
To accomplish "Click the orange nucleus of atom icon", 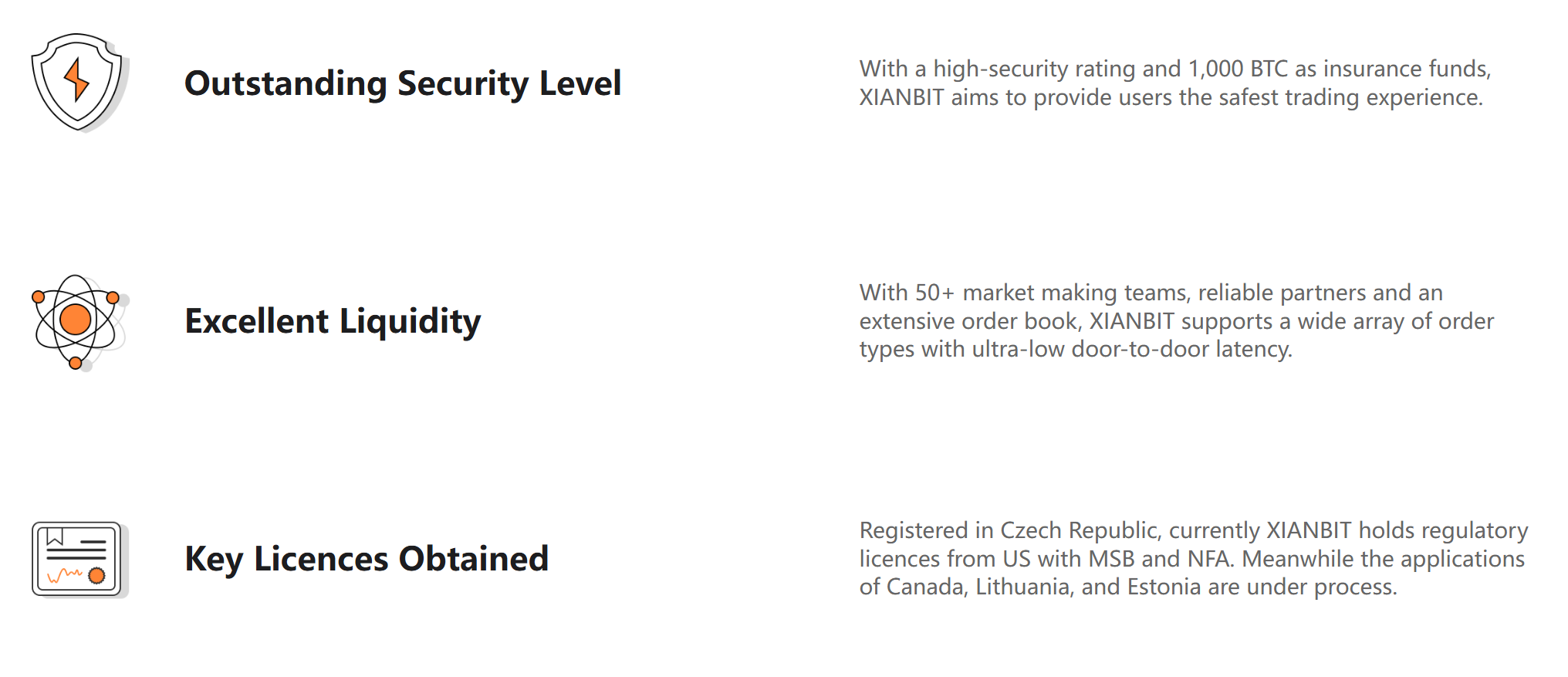I will (76, 320).
